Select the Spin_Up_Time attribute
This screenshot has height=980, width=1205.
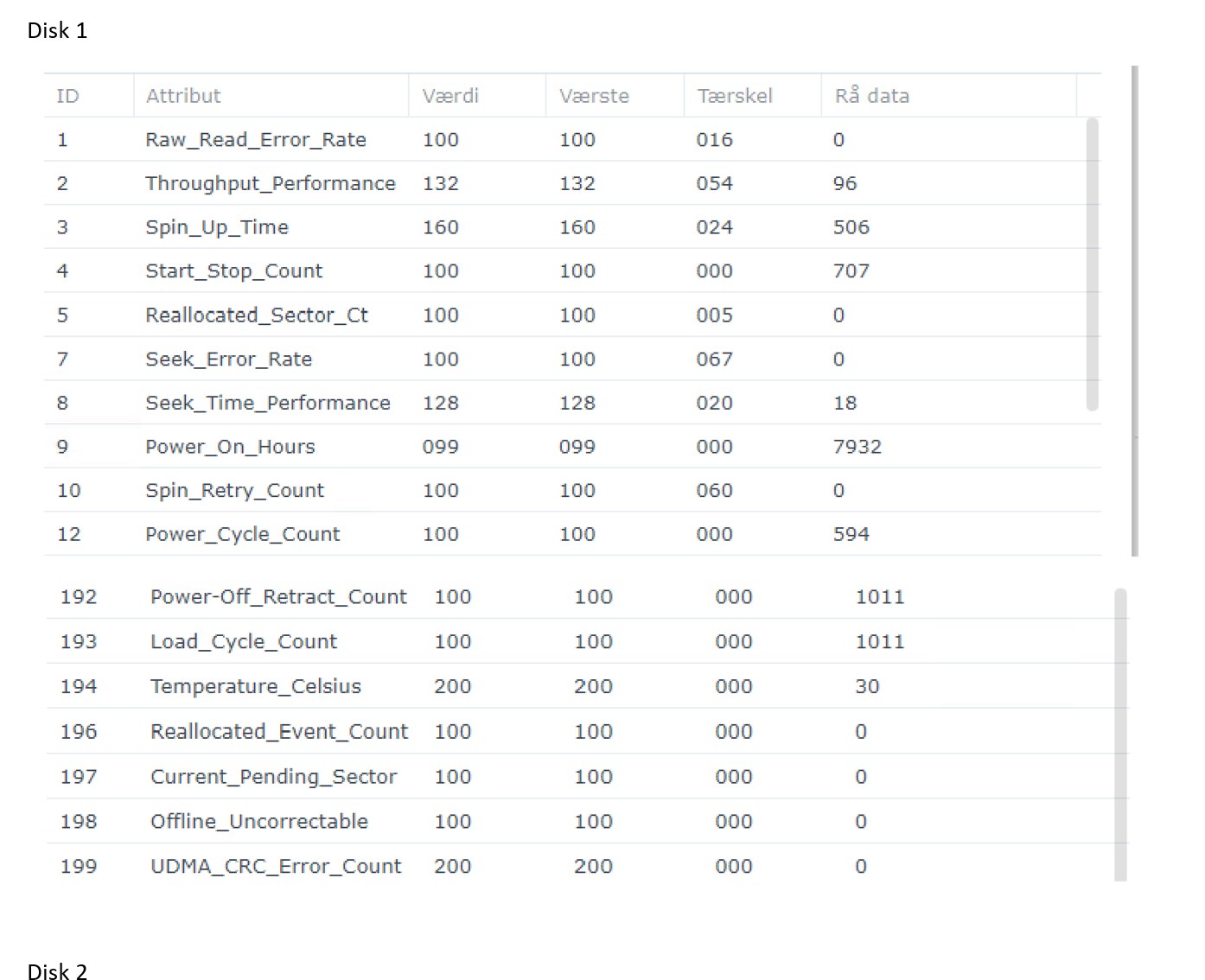(217, 227)
